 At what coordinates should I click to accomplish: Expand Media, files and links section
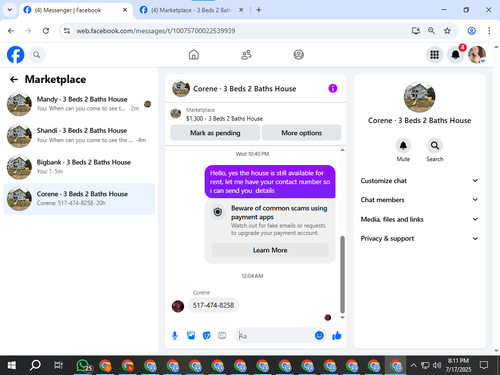coord(419,219)
